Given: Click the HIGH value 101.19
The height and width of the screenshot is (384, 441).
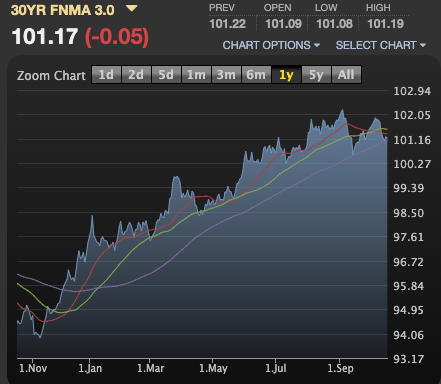Looking at the screenshot, I should (x=385, y=24).
